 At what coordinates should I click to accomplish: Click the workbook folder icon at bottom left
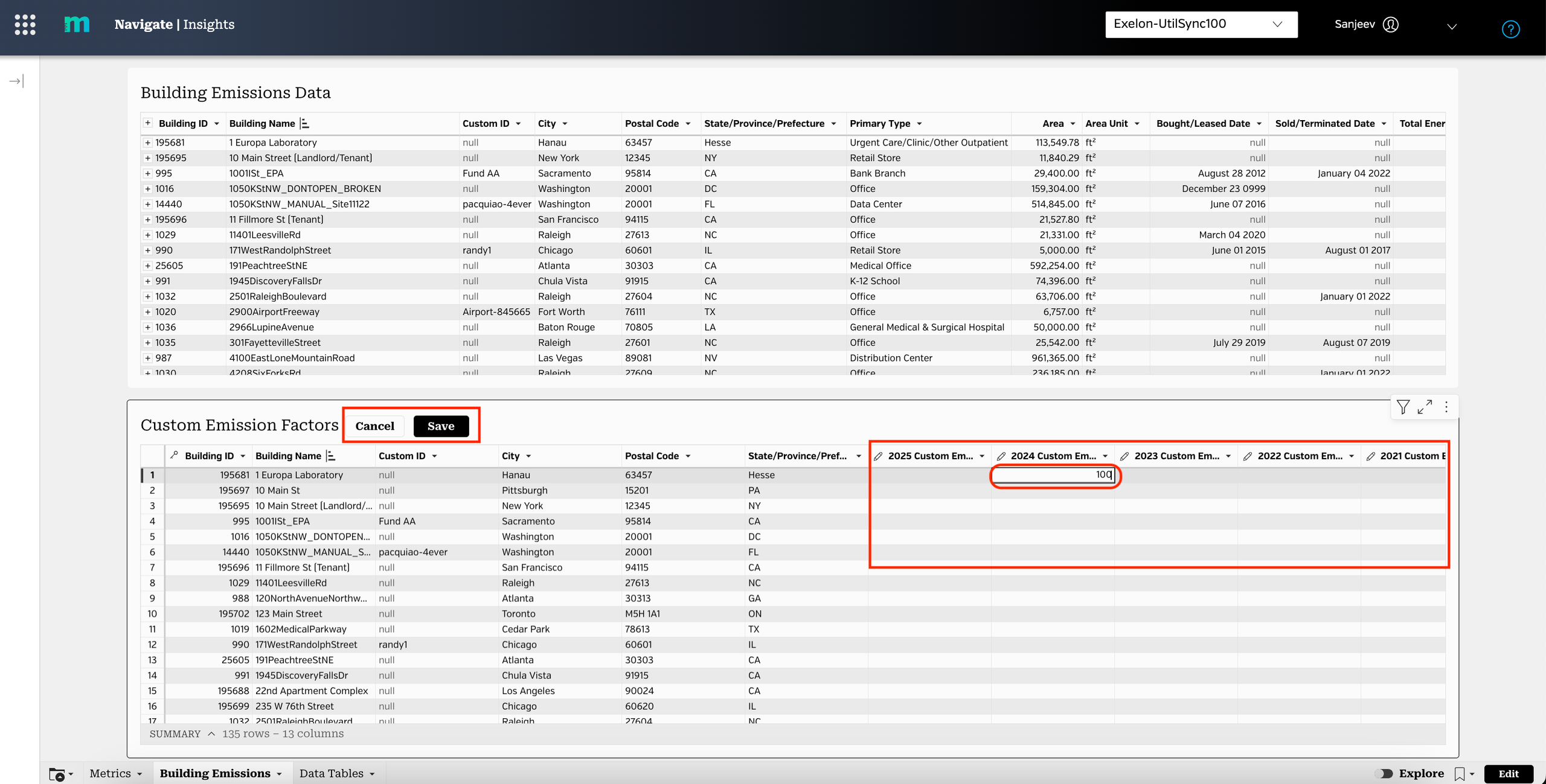click(57, 774)
